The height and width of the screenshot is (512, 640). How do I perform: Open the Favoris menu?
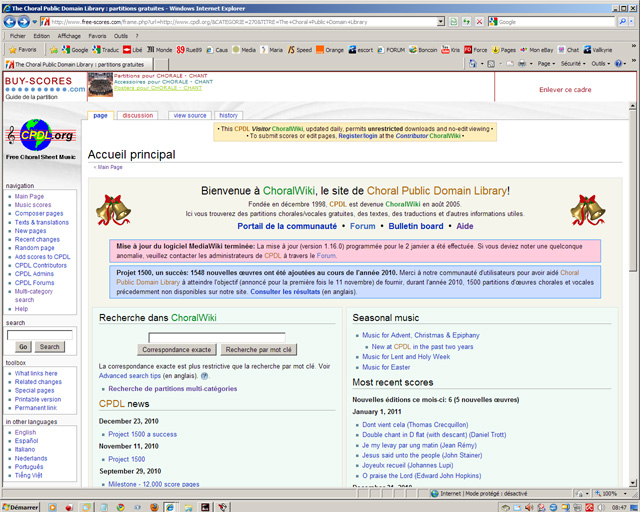pos(97,36)
